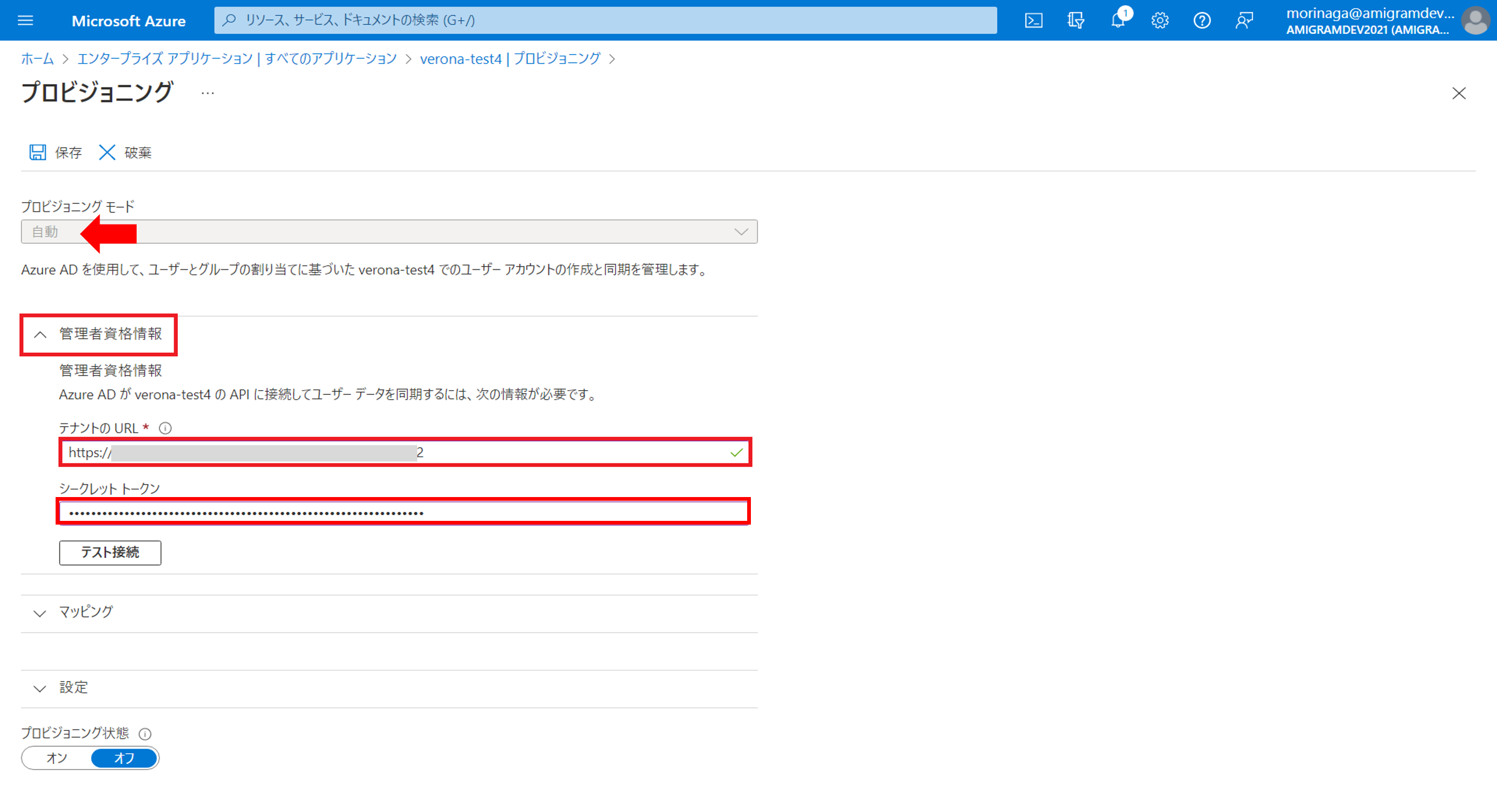
Task: Select オフ in provisioning status toggle
Action: (124, 757)
